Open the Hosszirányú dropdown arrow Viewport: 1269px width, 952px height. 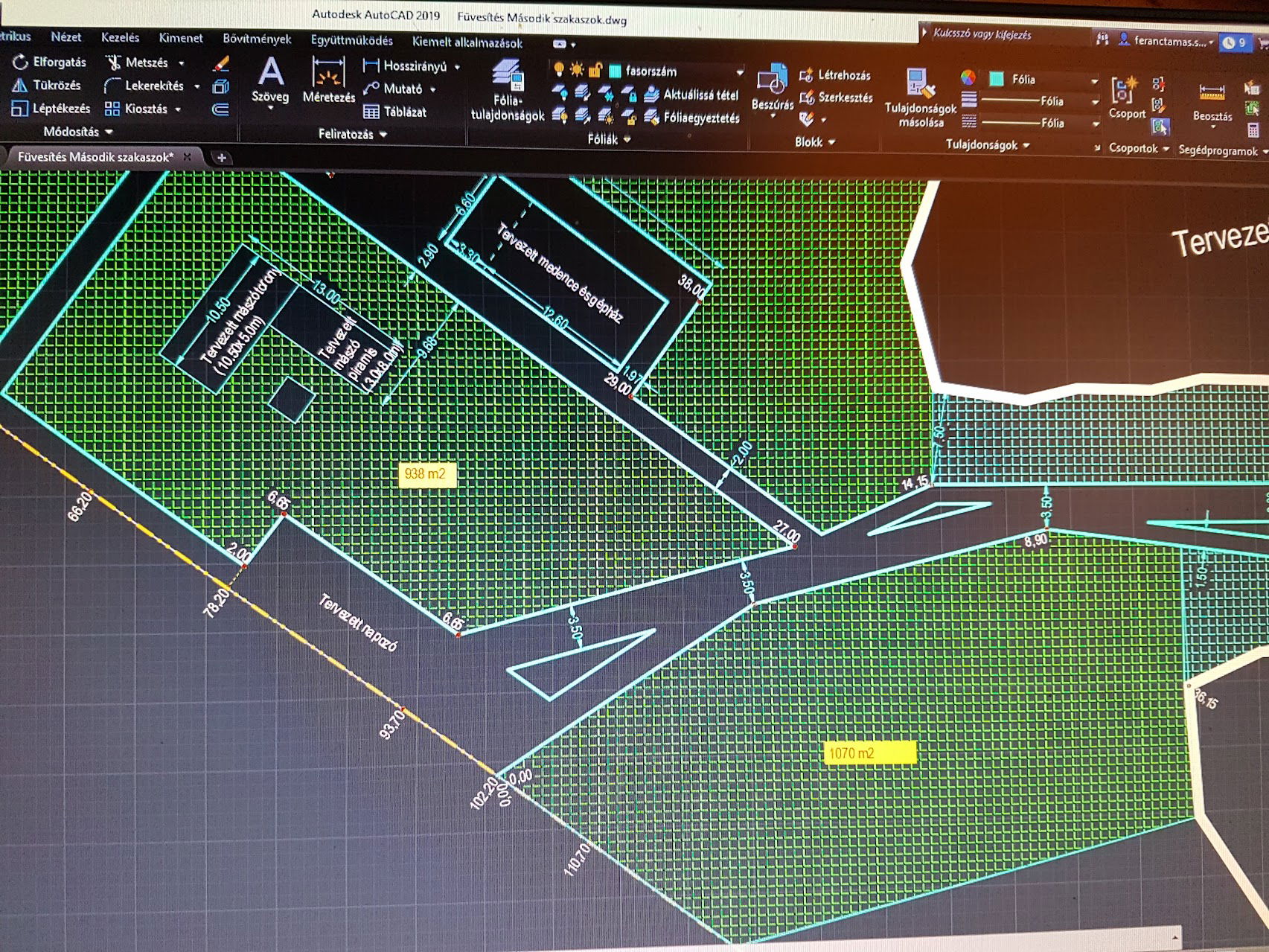457,67
